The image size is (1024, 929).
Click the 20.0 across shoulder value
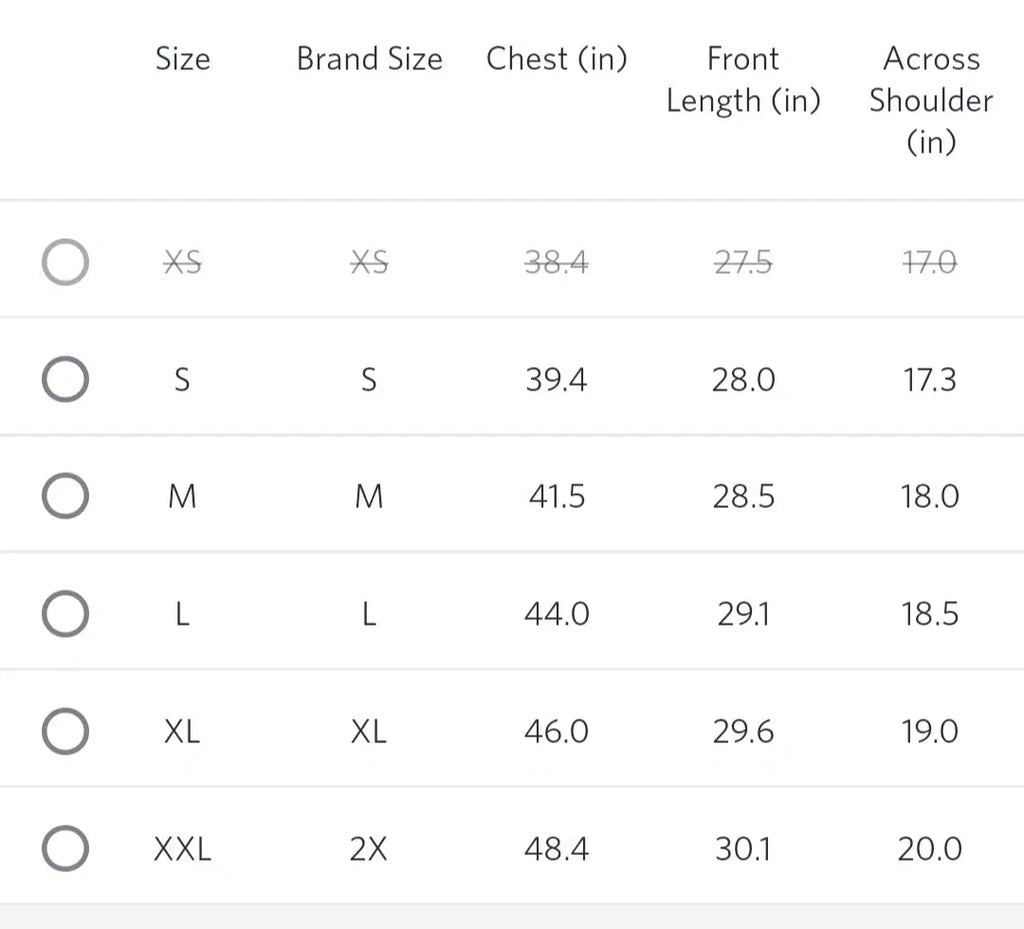(x=930, y=849)
